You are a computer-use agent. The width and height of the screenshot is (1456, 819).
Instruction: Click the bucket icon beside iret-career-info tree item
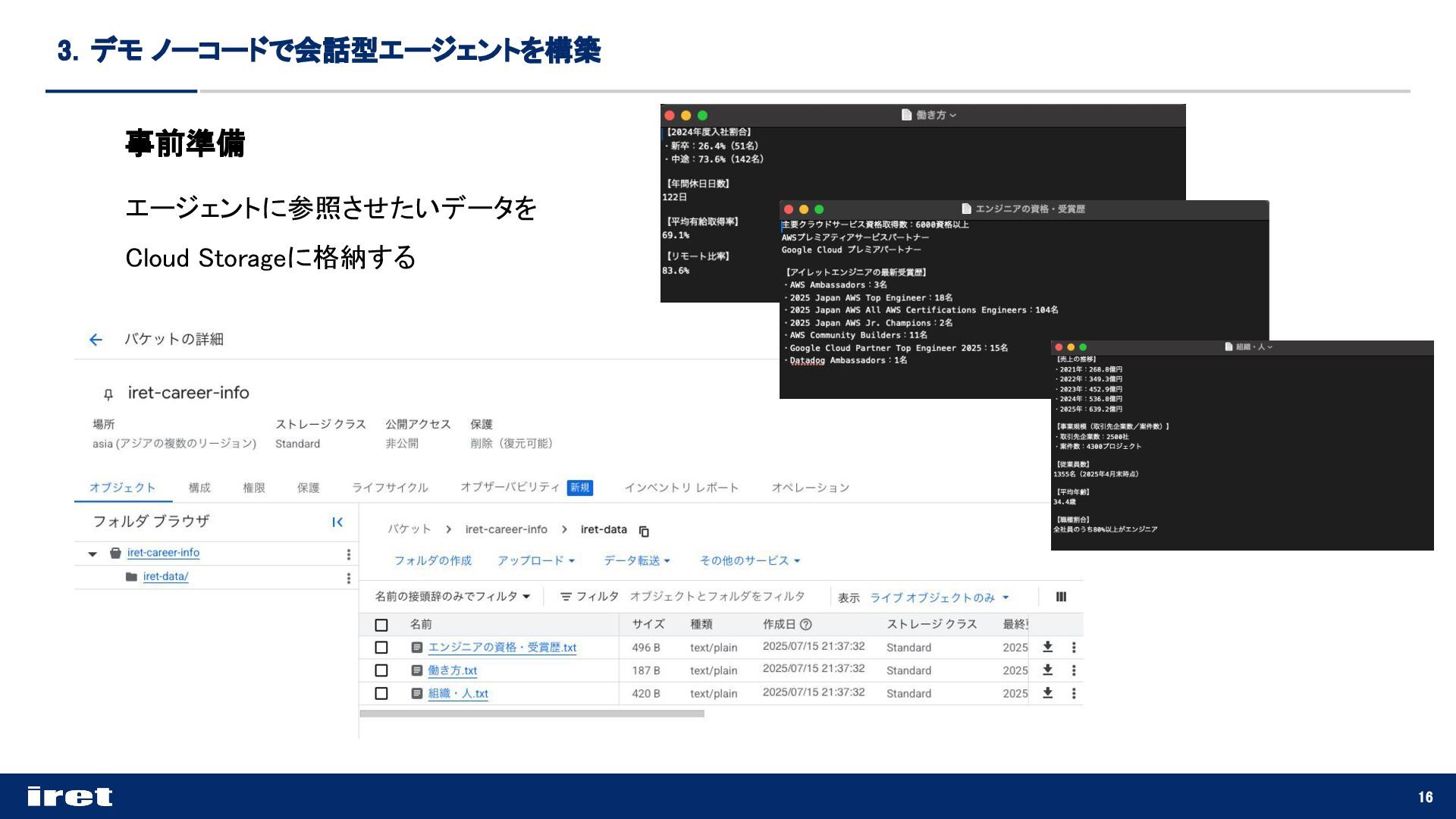click(x=115, y=553)
